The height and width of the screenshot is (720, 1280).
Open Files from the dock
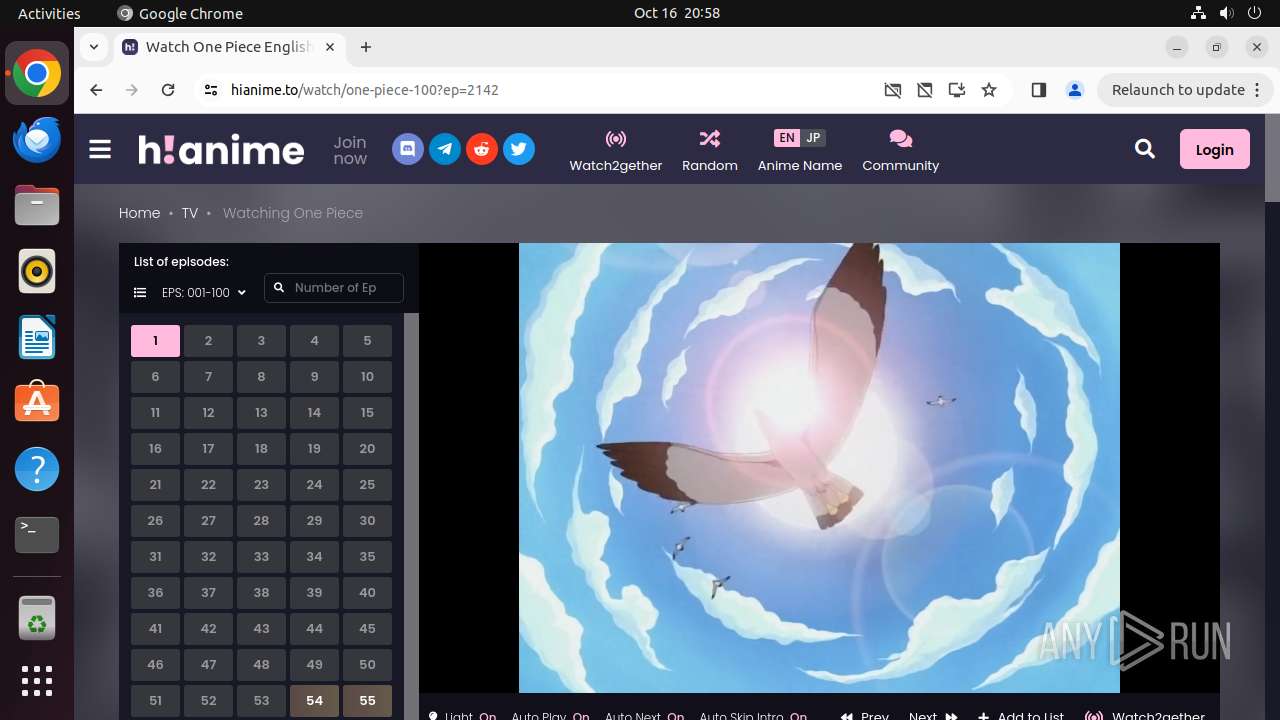pyautogui.click(x=37, y=205)
